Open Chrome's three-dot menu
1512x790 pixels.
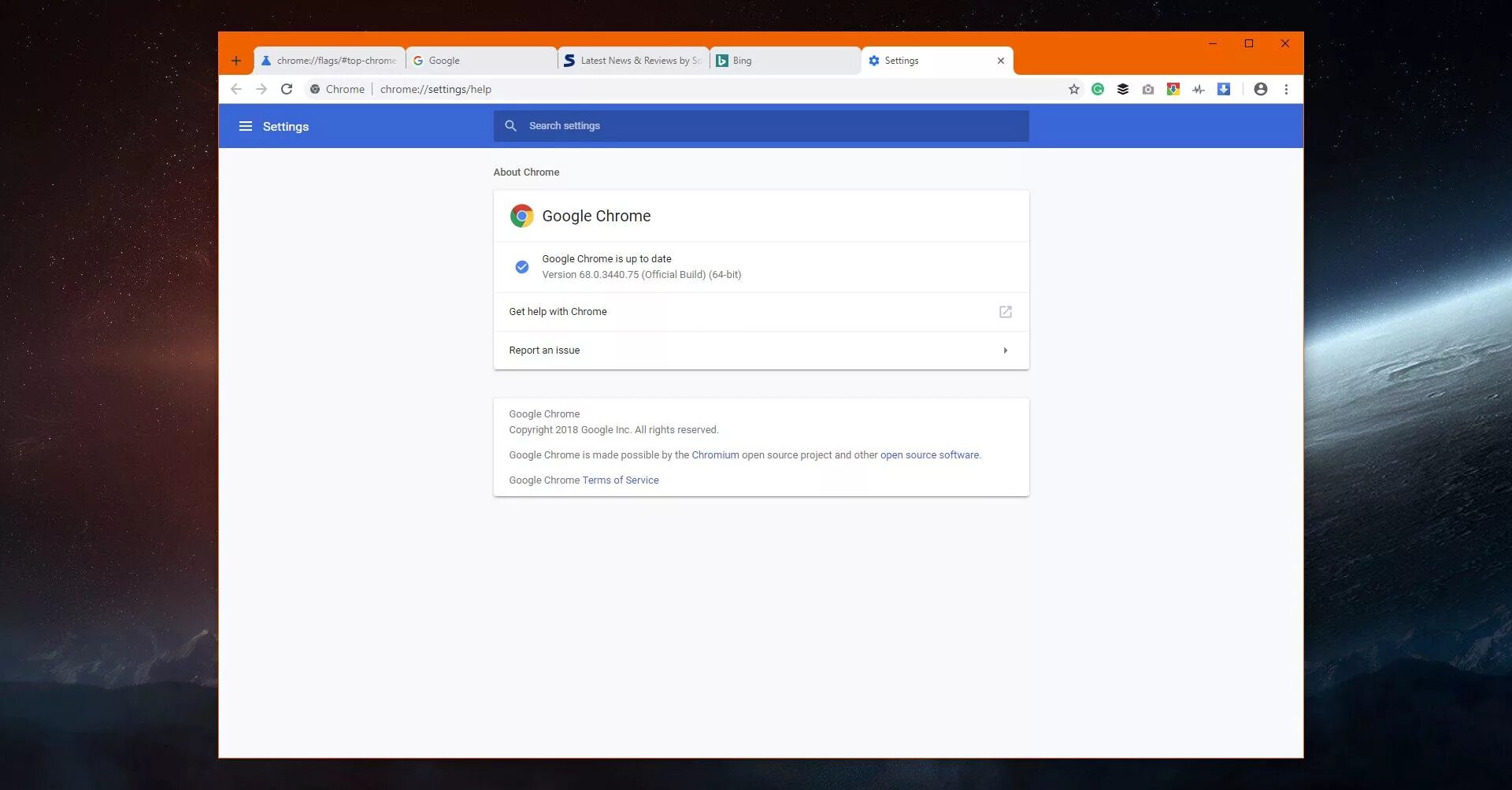(1287, 89)
